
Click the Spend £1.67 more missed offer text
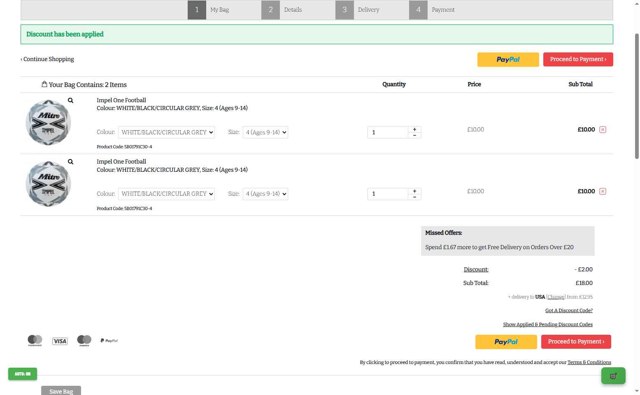(499, 247)
